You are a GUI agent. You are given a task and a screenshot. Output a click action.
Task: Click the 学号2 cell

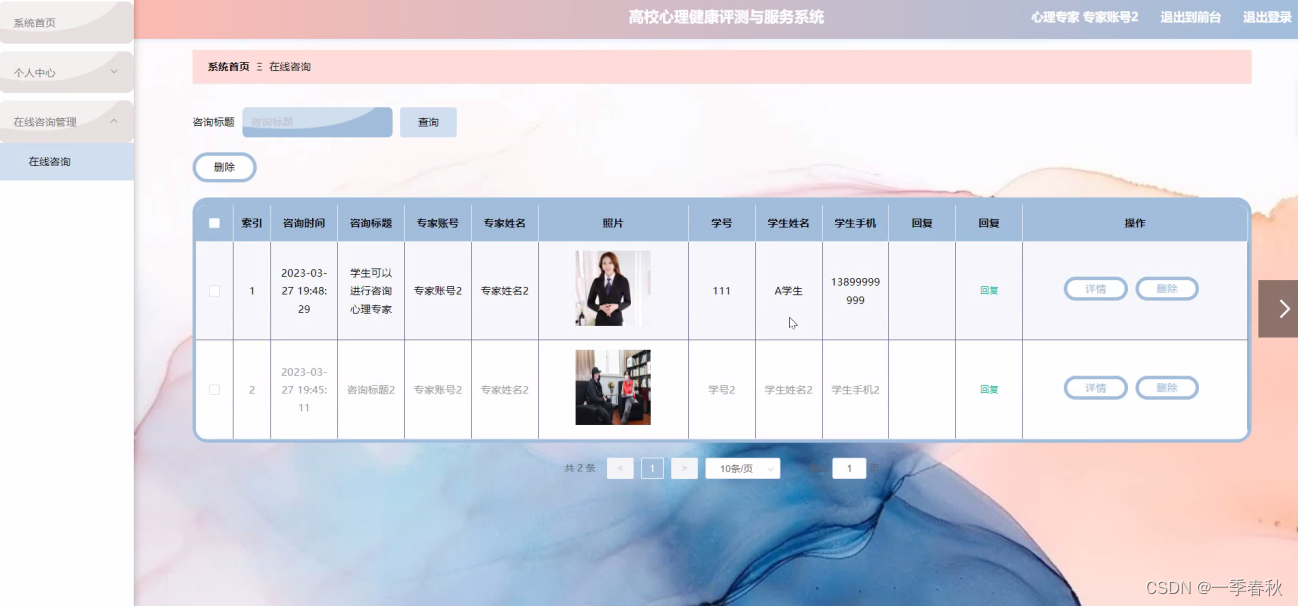(x=722, y=389)
